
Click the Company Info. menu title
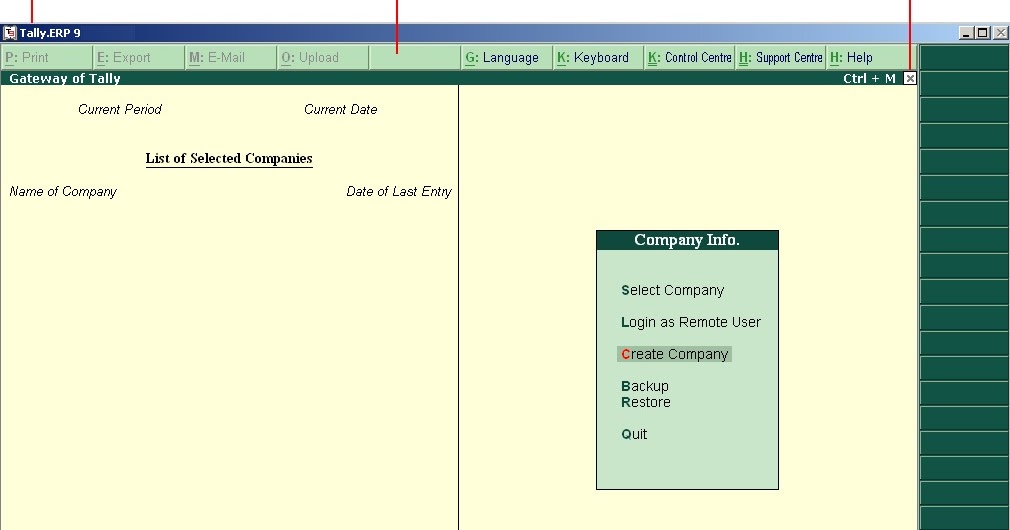pos(687,240)
